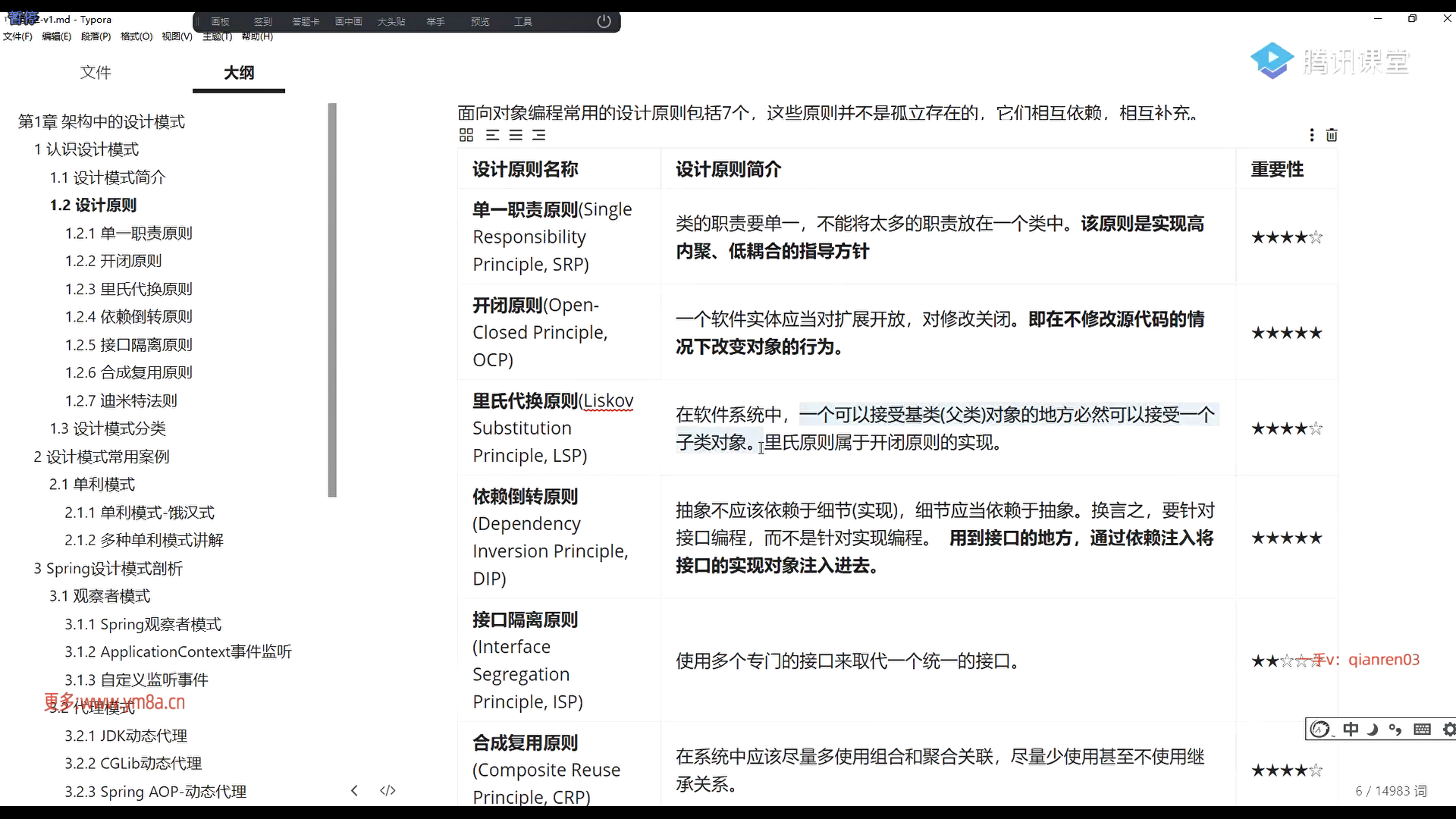Open 段落(P) menu
The width and height of the screenshot is (1456, 819).
pyautogui.click(x=96, y=36)
